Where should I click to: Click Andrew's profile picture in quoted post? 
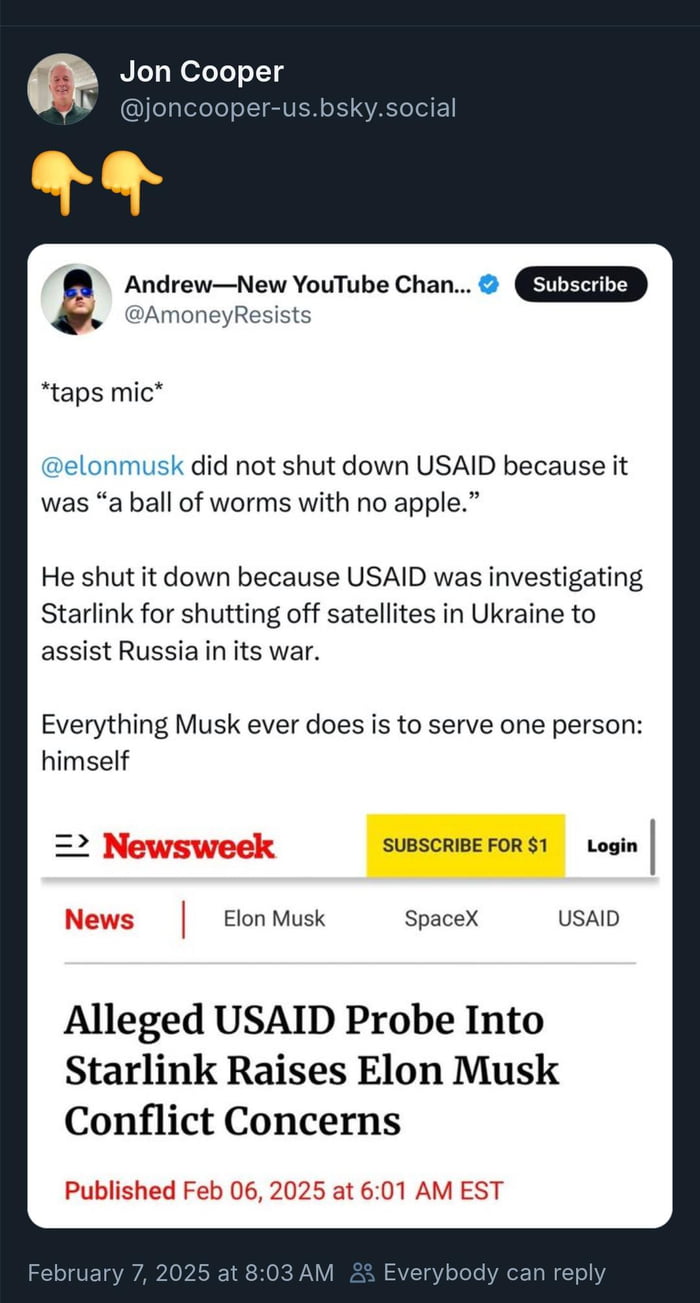tap(76, 299)
